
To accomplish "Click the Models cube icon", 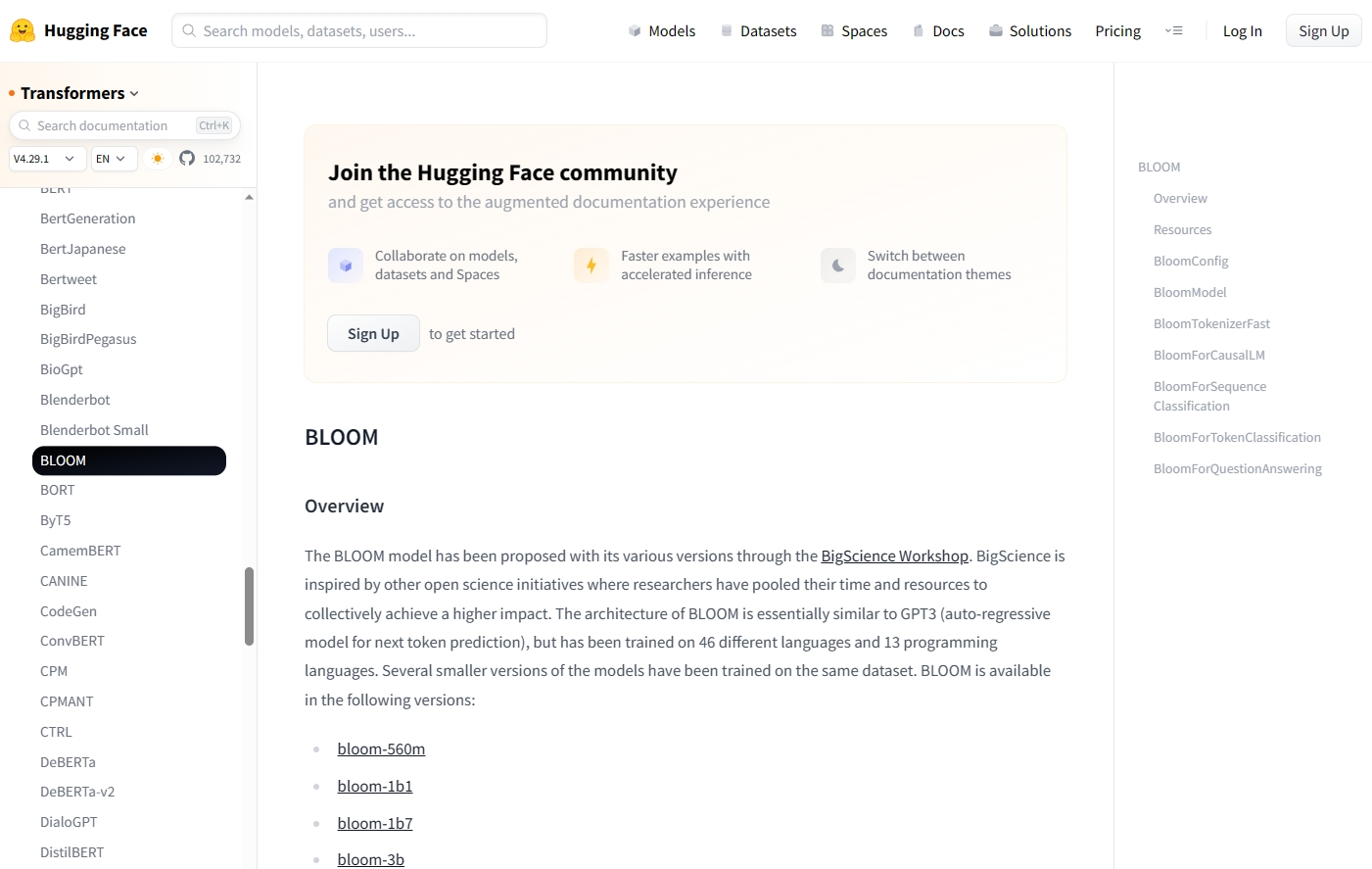I will point(635,31).
